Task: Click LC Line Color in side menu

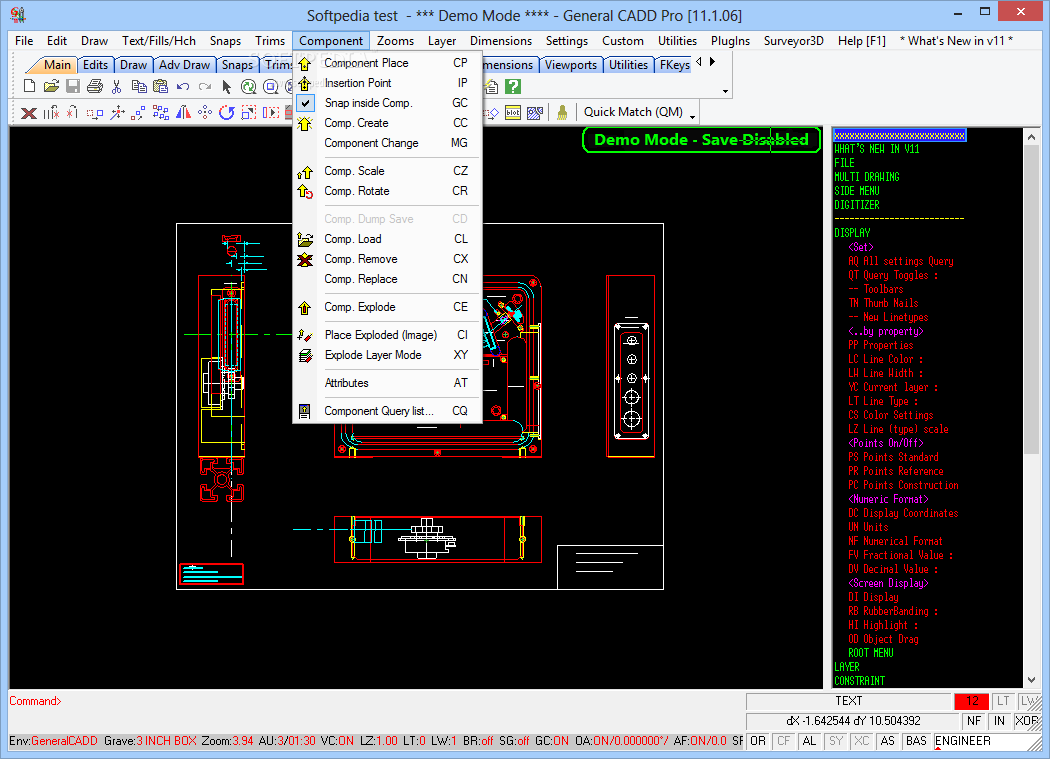Action: pos(885,359)
